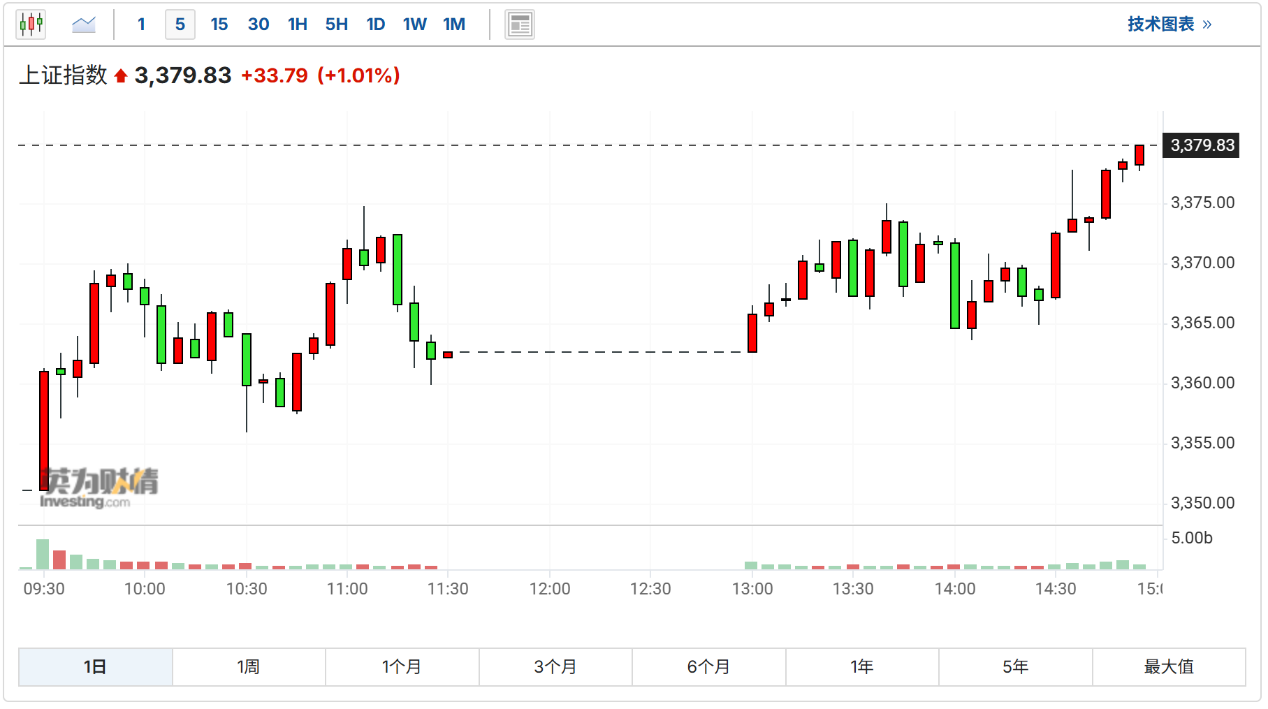Click the 3,379.83 price tag on axis
Image resolution: width=1268 pixels, height=709 pixels.
pos(1203,145)
